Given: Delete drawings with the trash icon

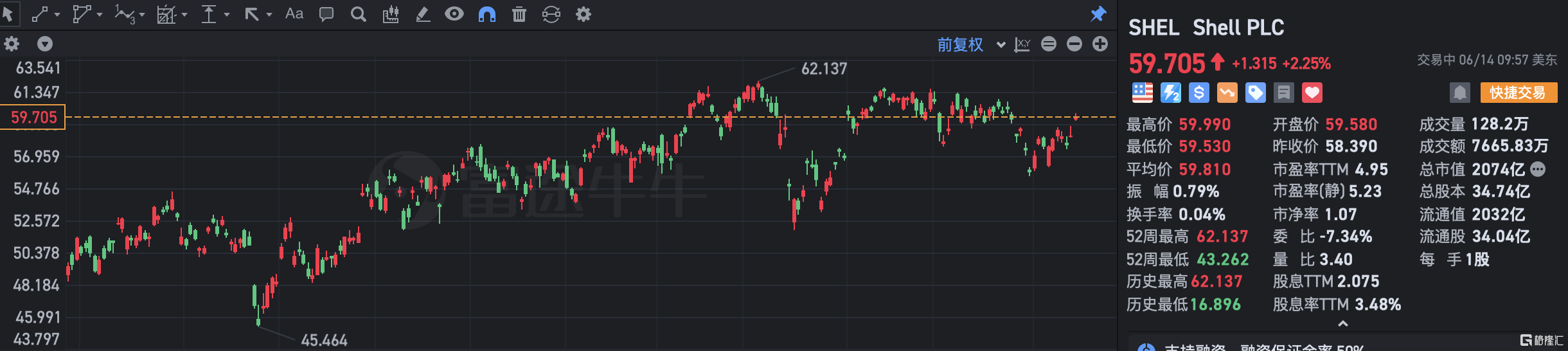Looking at the screenshot, I should pyautogui.click(x=519, y=14).
